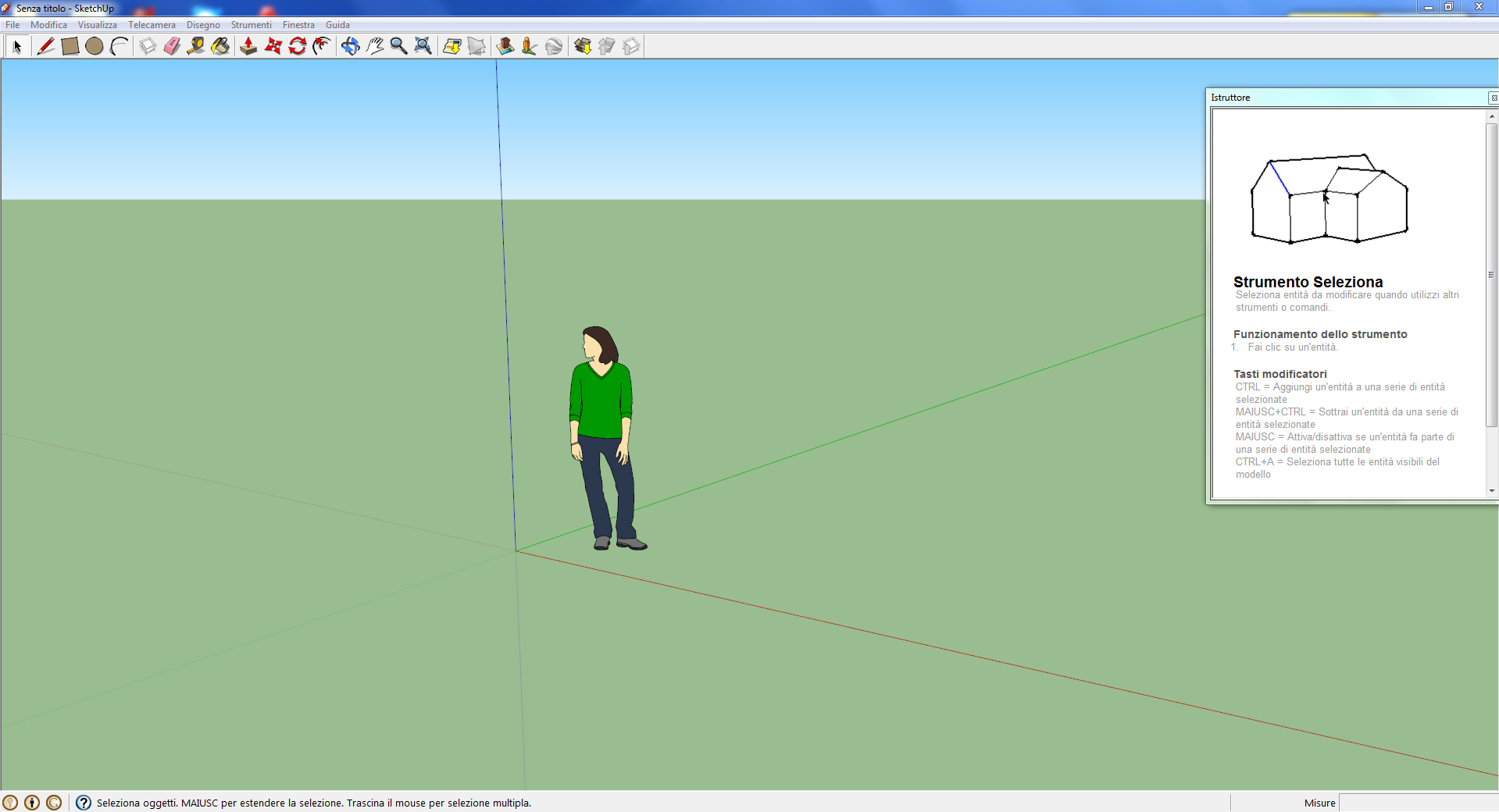
Task: Close the Istruttore panel
Action: point(1493,98)
